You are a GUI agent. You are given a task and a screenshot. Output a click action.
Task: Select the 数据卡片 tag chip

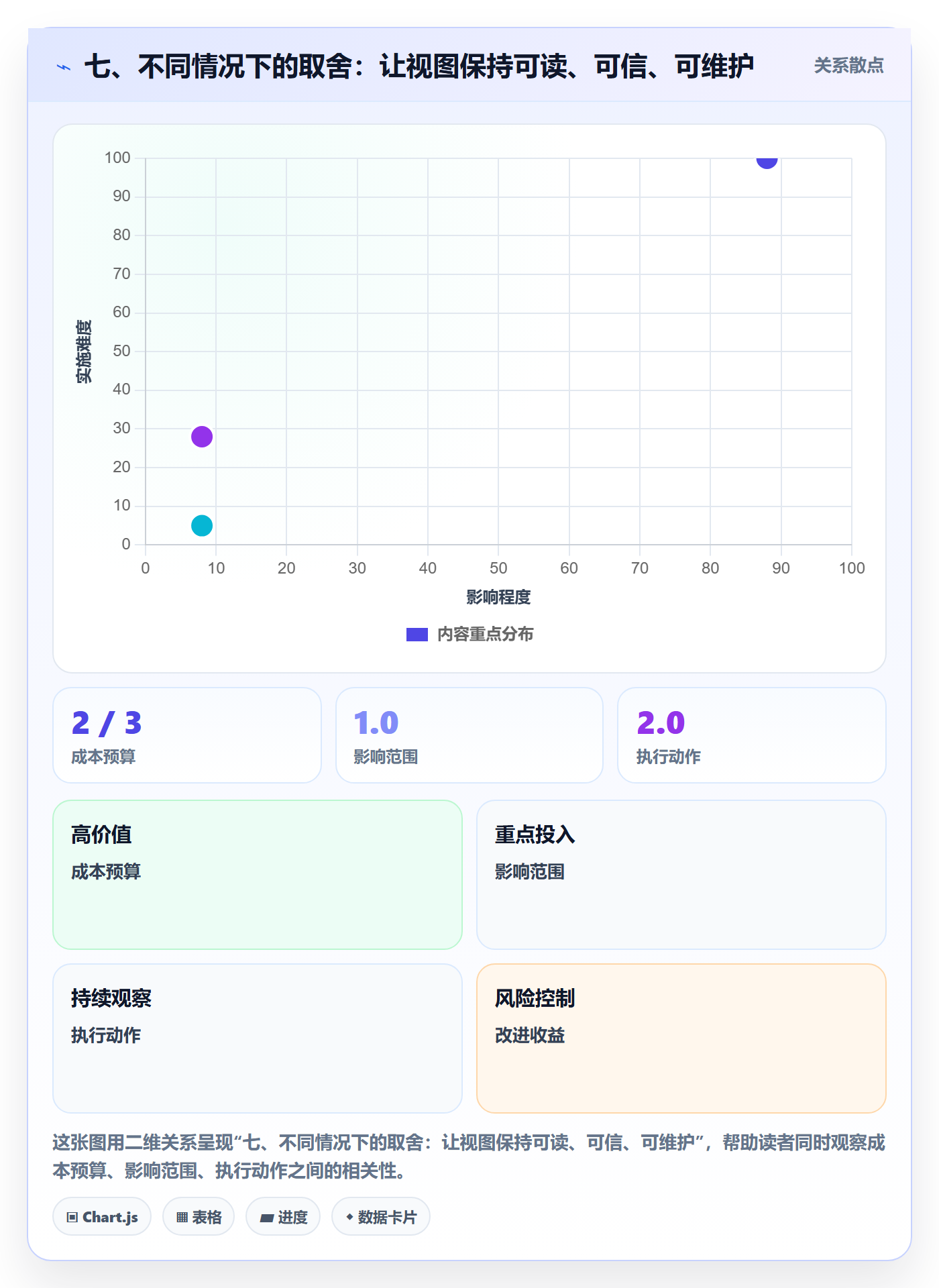pyautogui.click(x=381, y=1217)
